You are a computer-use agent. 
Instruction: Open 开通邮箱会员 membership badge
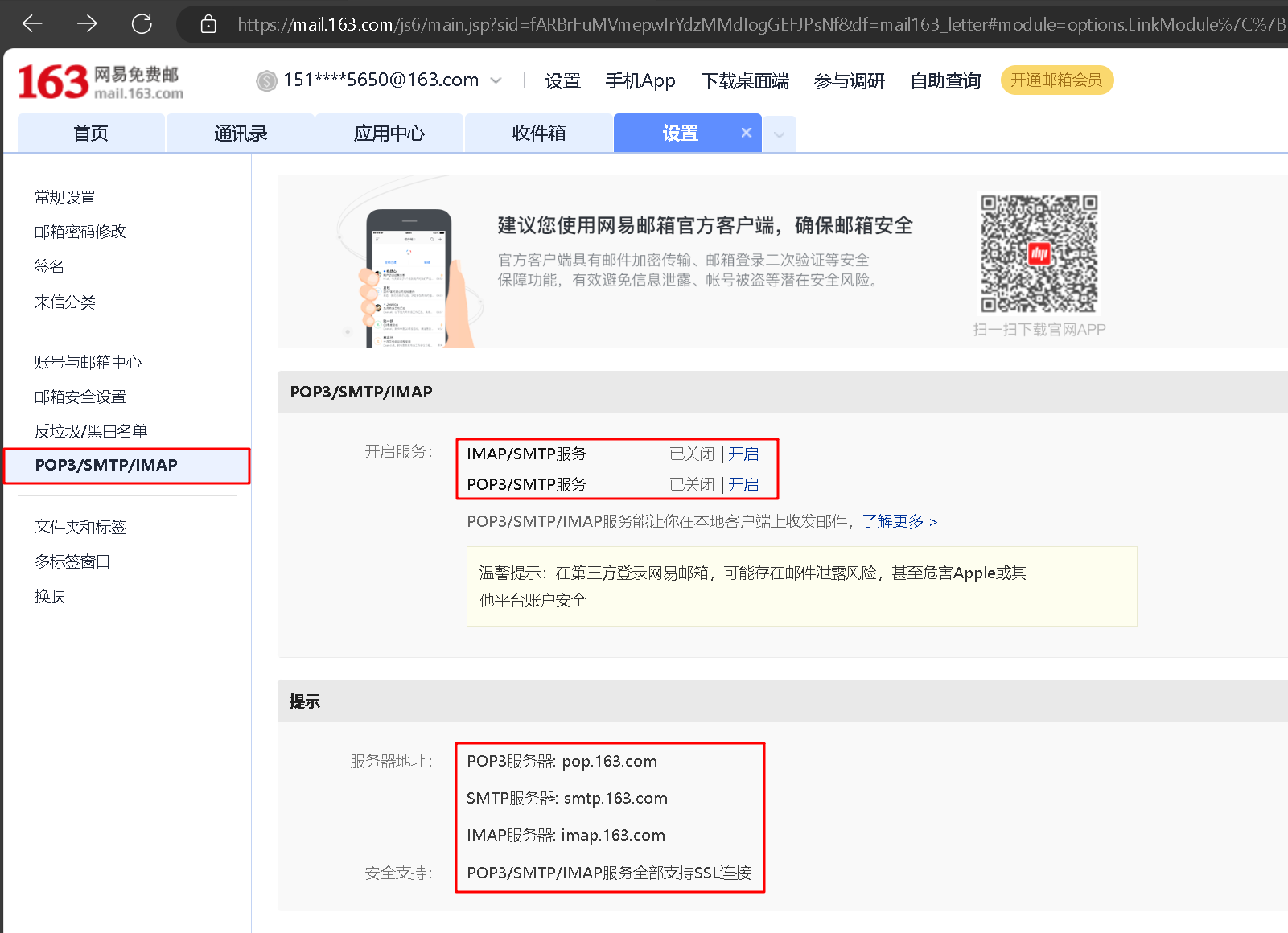click(1056, 80)
